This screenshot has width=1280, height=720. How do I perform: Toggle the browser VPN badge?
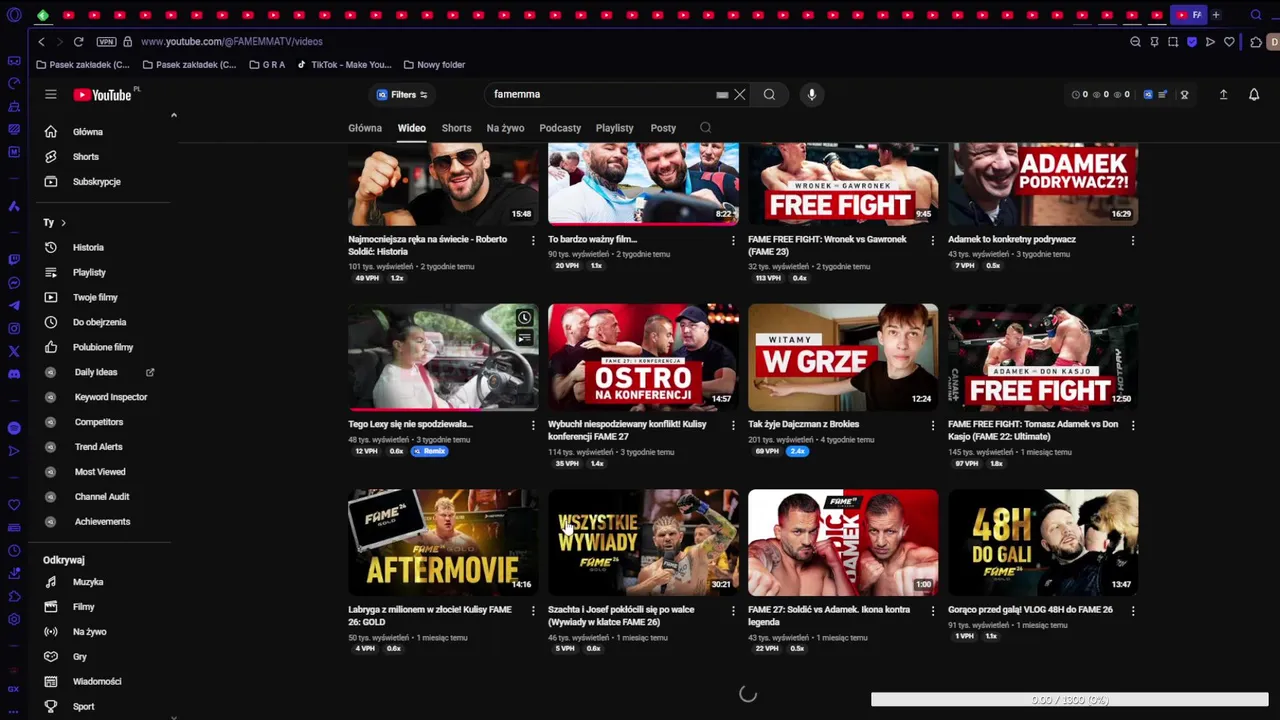106,41
